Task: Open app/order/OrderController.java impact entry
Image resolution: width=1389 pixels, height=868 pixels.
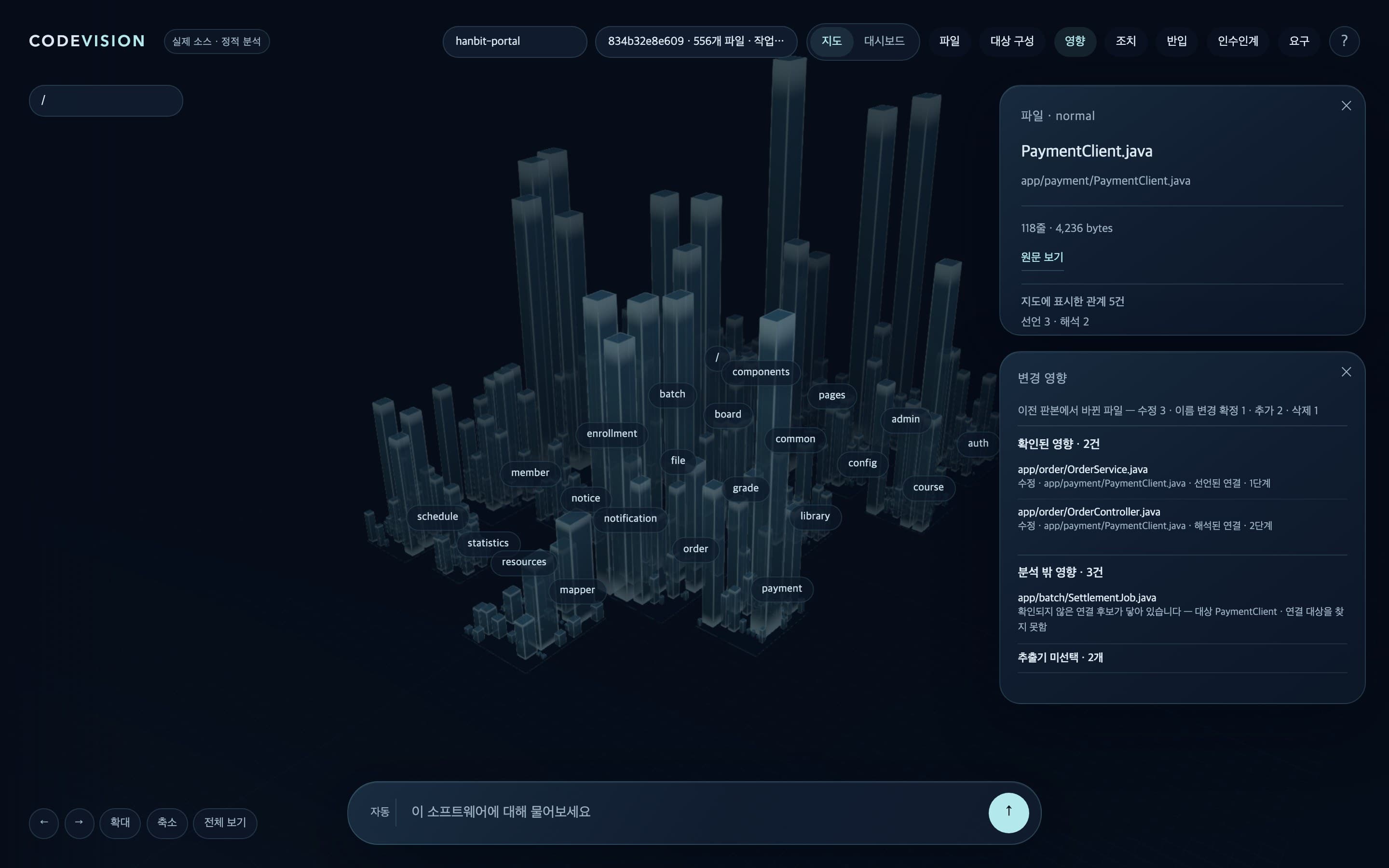Action: pyautogui.click(x=1182, y=518)
